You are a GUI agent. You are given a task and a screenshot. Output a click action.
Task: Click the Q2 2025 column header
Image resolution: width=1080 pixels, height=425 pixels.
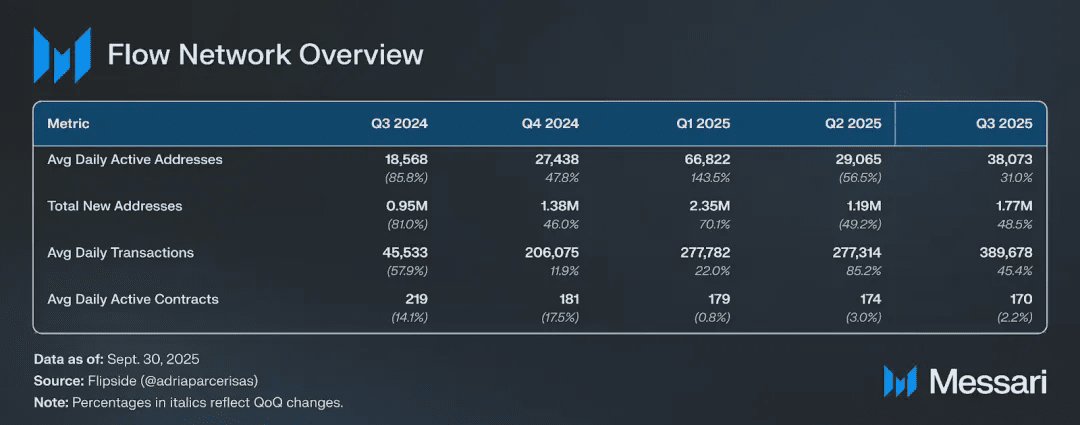click(852, 124)
